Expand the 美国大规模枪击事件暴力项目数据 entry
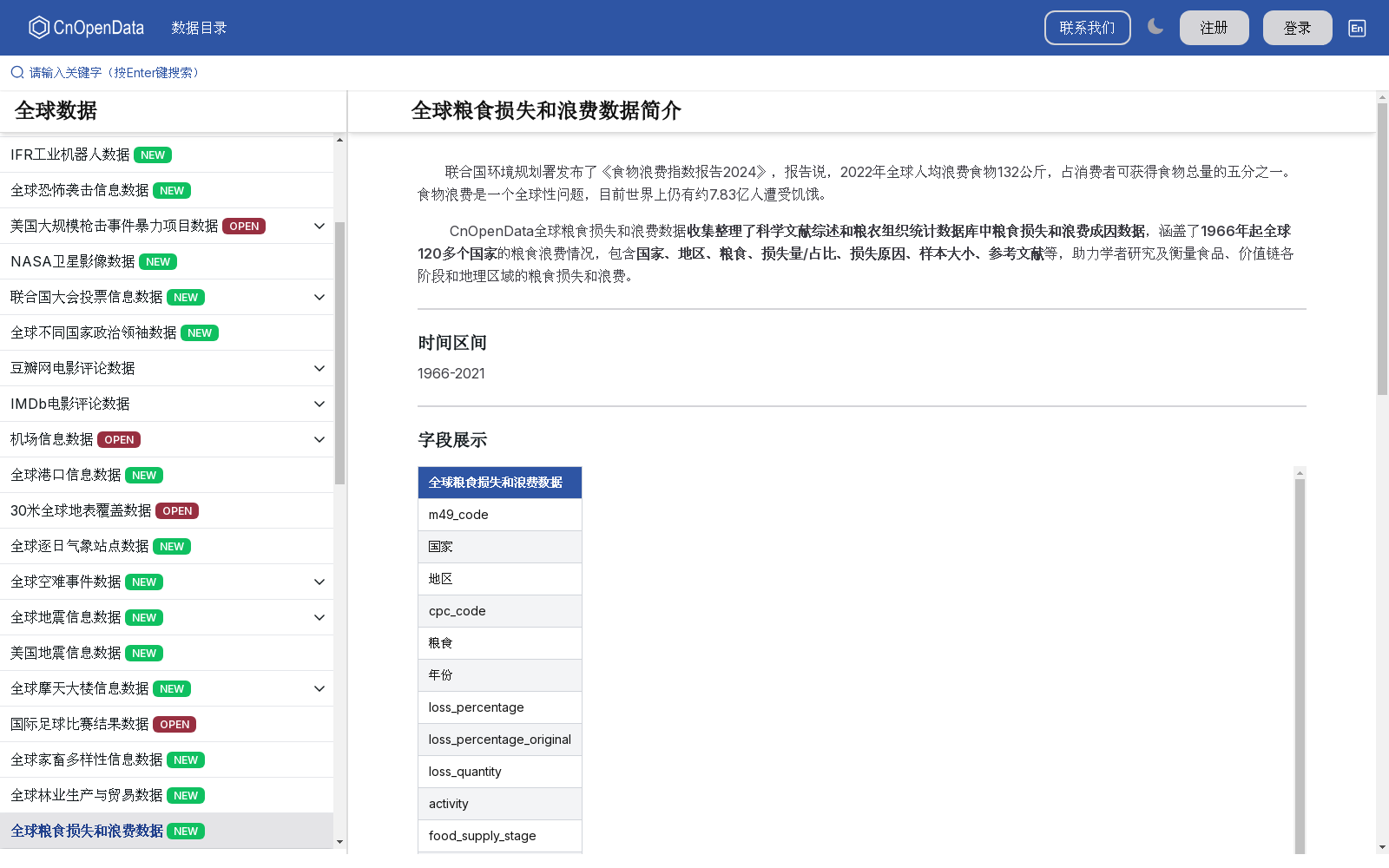Image resolution: width=1389 pixels, height=868 pixels. [x=319, y=226]
